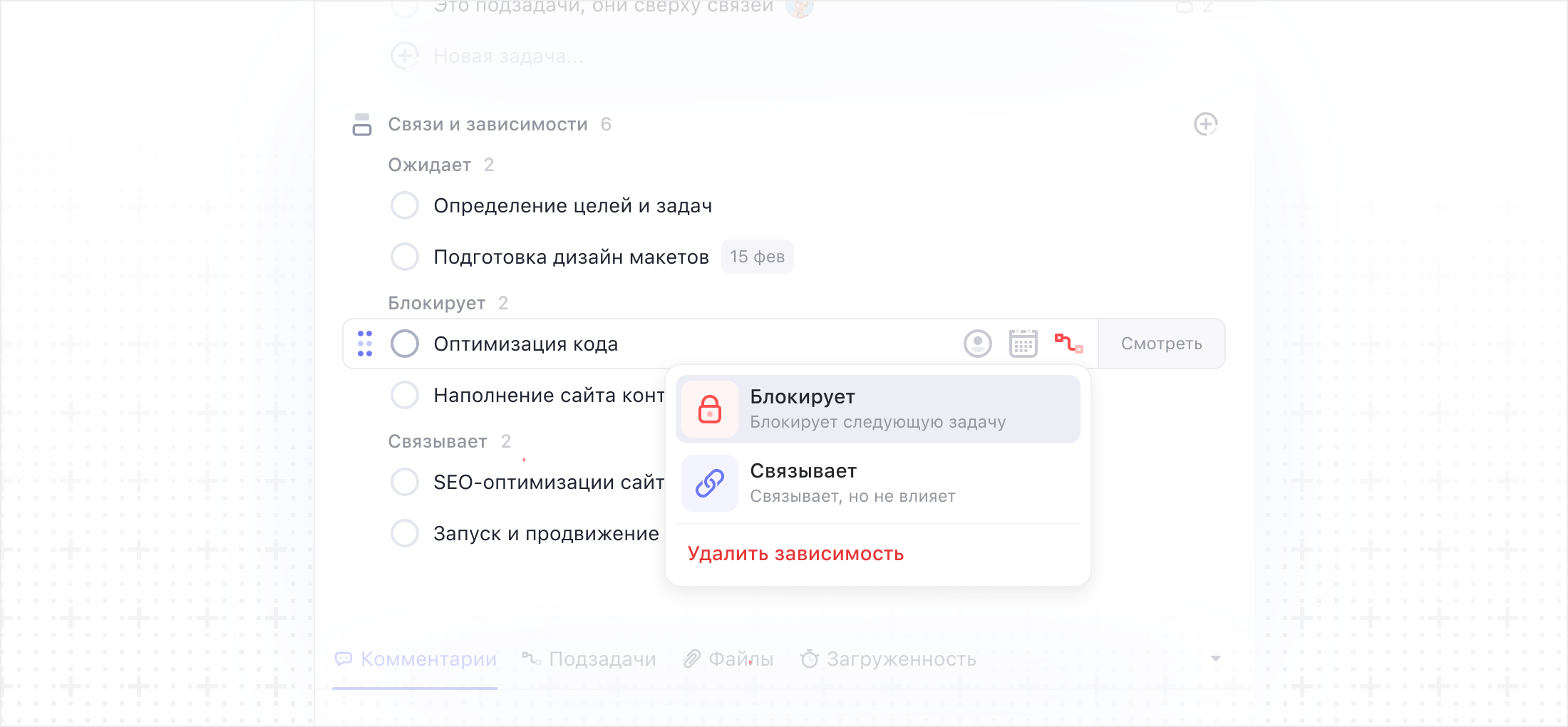Collapse the Блокирует group header
This screenshot has height=727, width=1568.
[x=437, y=304]
